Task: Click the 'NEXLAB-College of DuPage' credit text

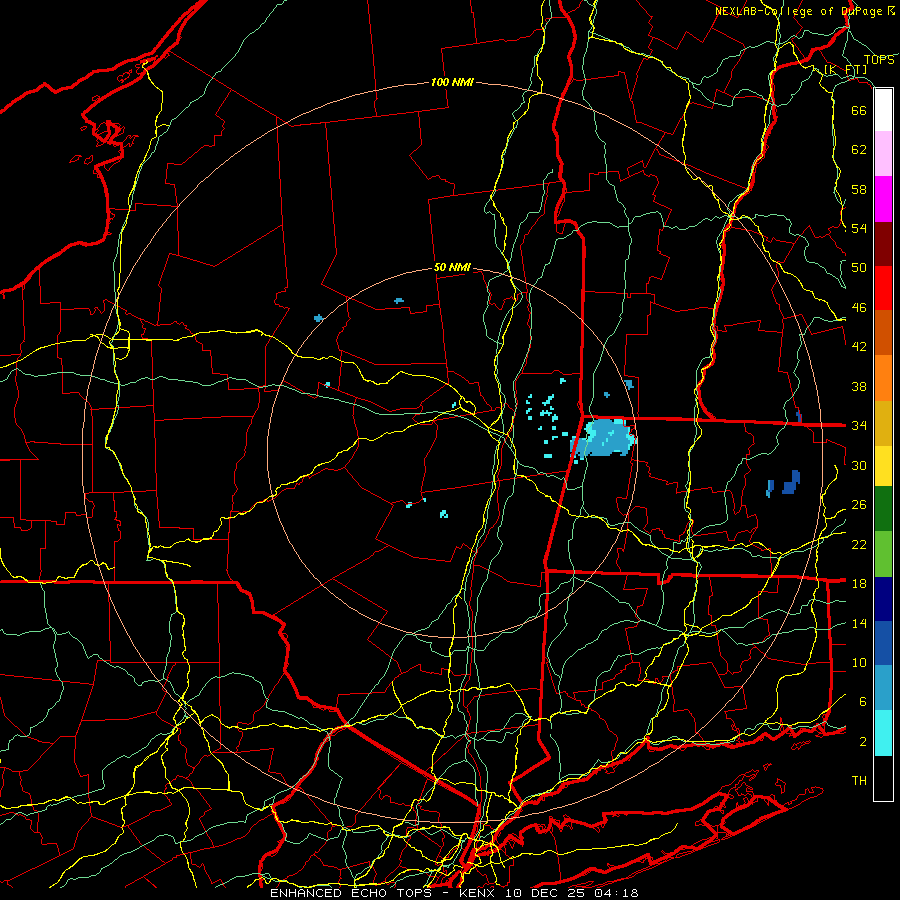Action: click(x=800, y=11)
